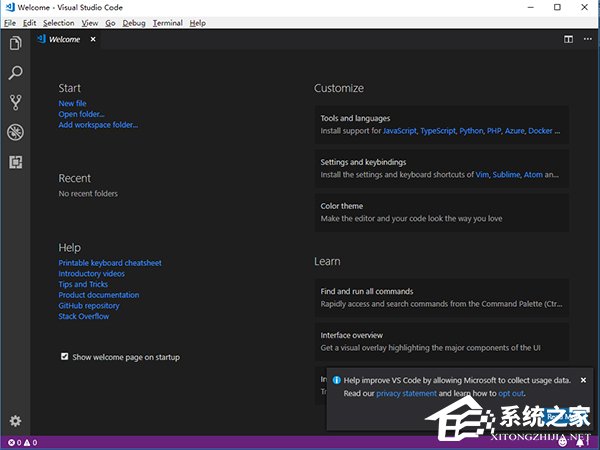Open the Interface overview card

tap(442, 341)
